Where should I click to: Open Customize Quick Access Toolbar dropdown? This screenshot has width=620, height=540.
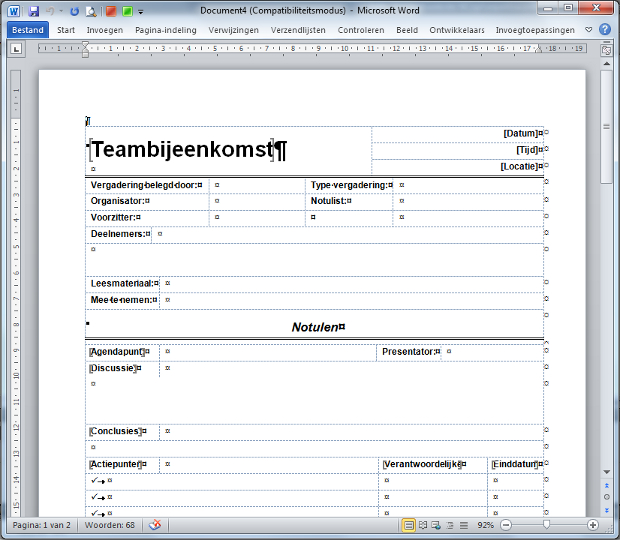[x=141, y=12]
